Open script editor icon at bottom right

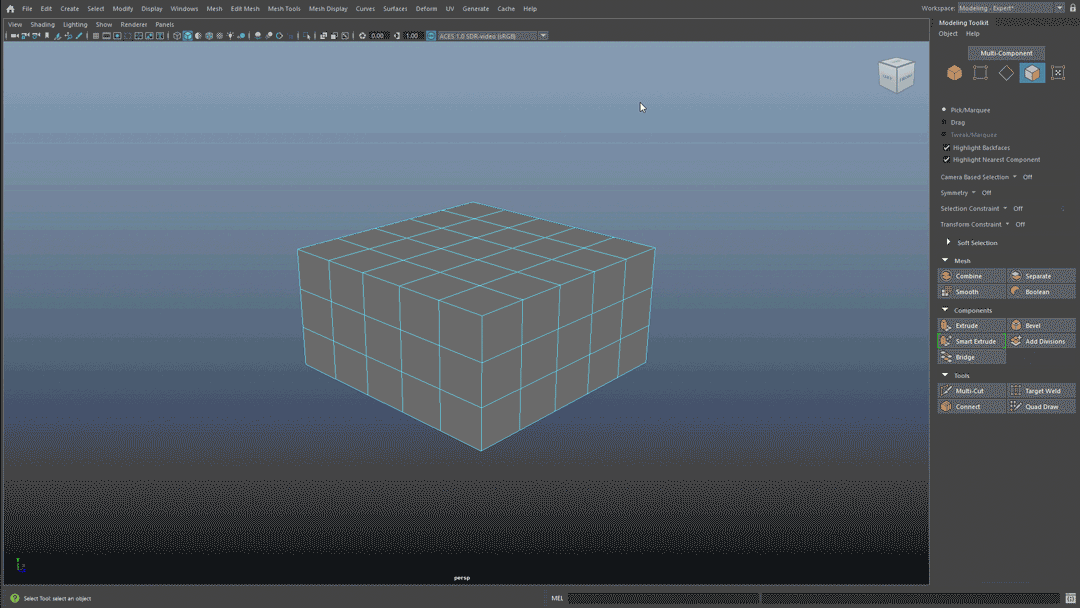tap(1070, 598)
